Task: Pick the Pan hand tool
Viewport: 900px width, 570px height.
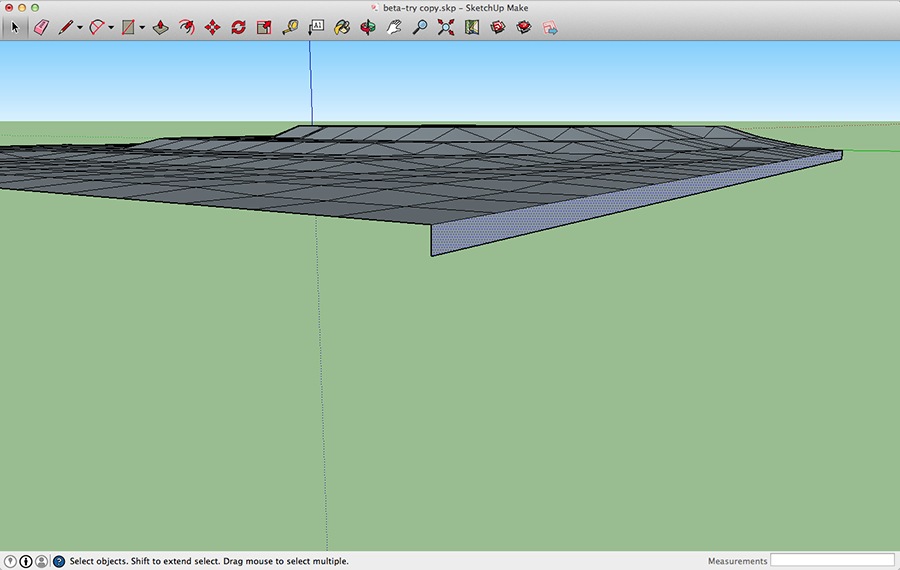Action: click(394, 27)
